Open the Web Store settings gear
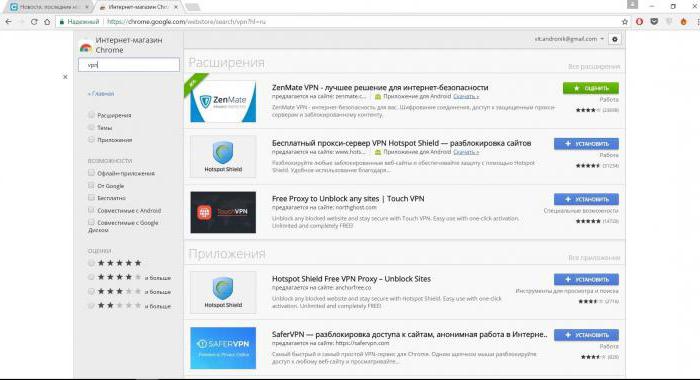 (615, 39)
